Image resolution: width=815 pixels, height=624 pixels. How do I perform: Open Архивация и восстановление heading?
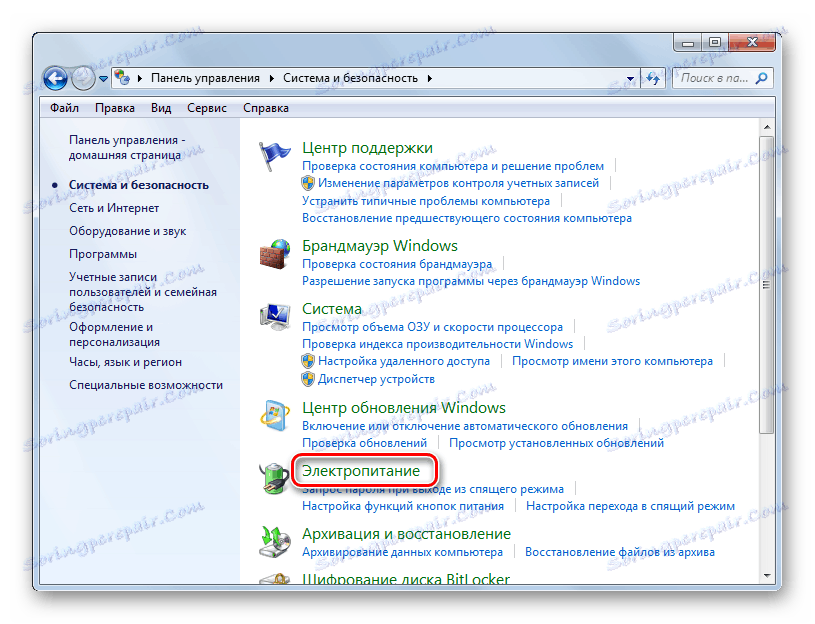(406, 534)
